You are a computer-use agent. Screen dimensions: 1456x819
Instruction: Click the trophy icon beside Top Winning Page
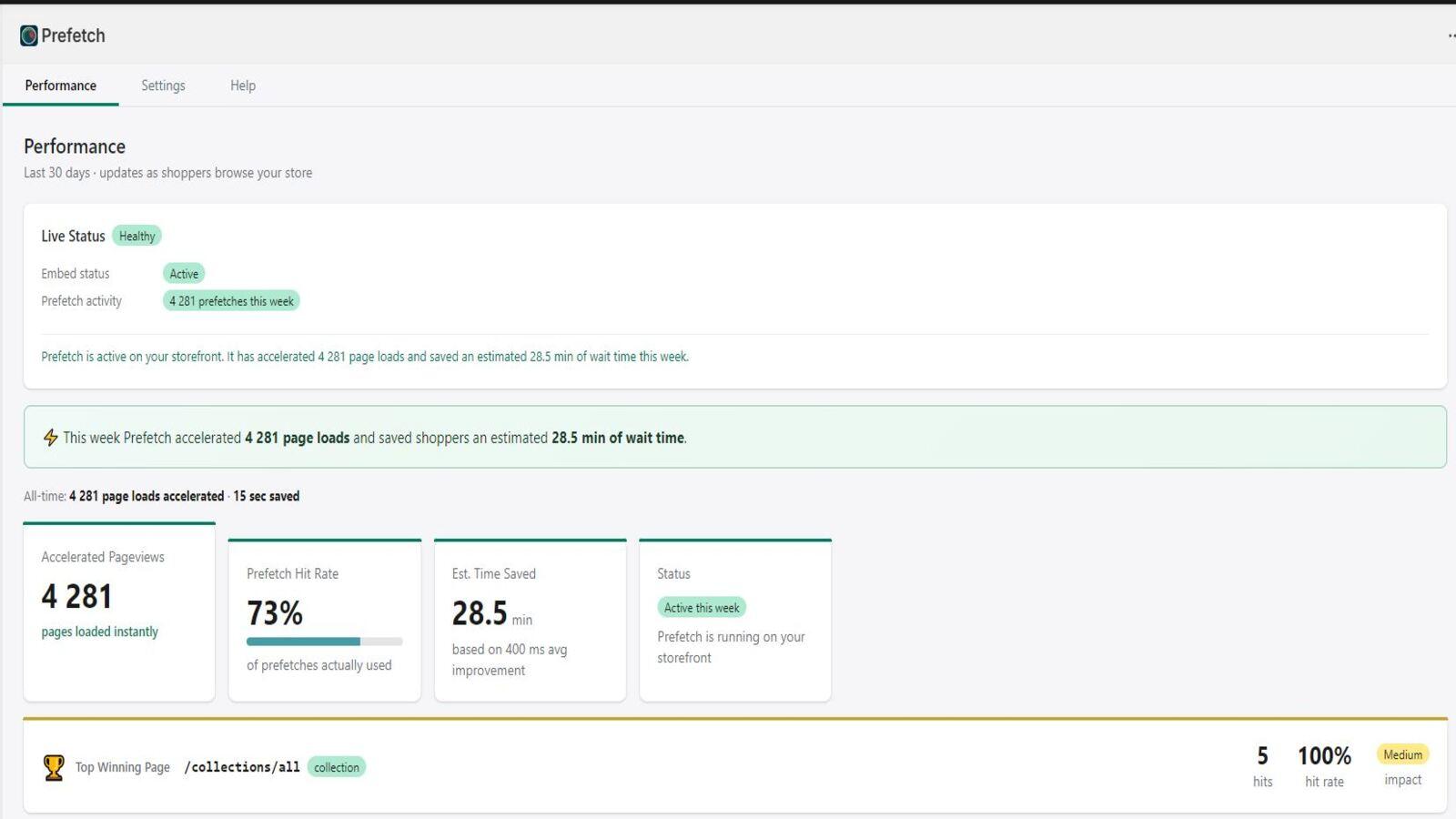(x=55, y=767)
